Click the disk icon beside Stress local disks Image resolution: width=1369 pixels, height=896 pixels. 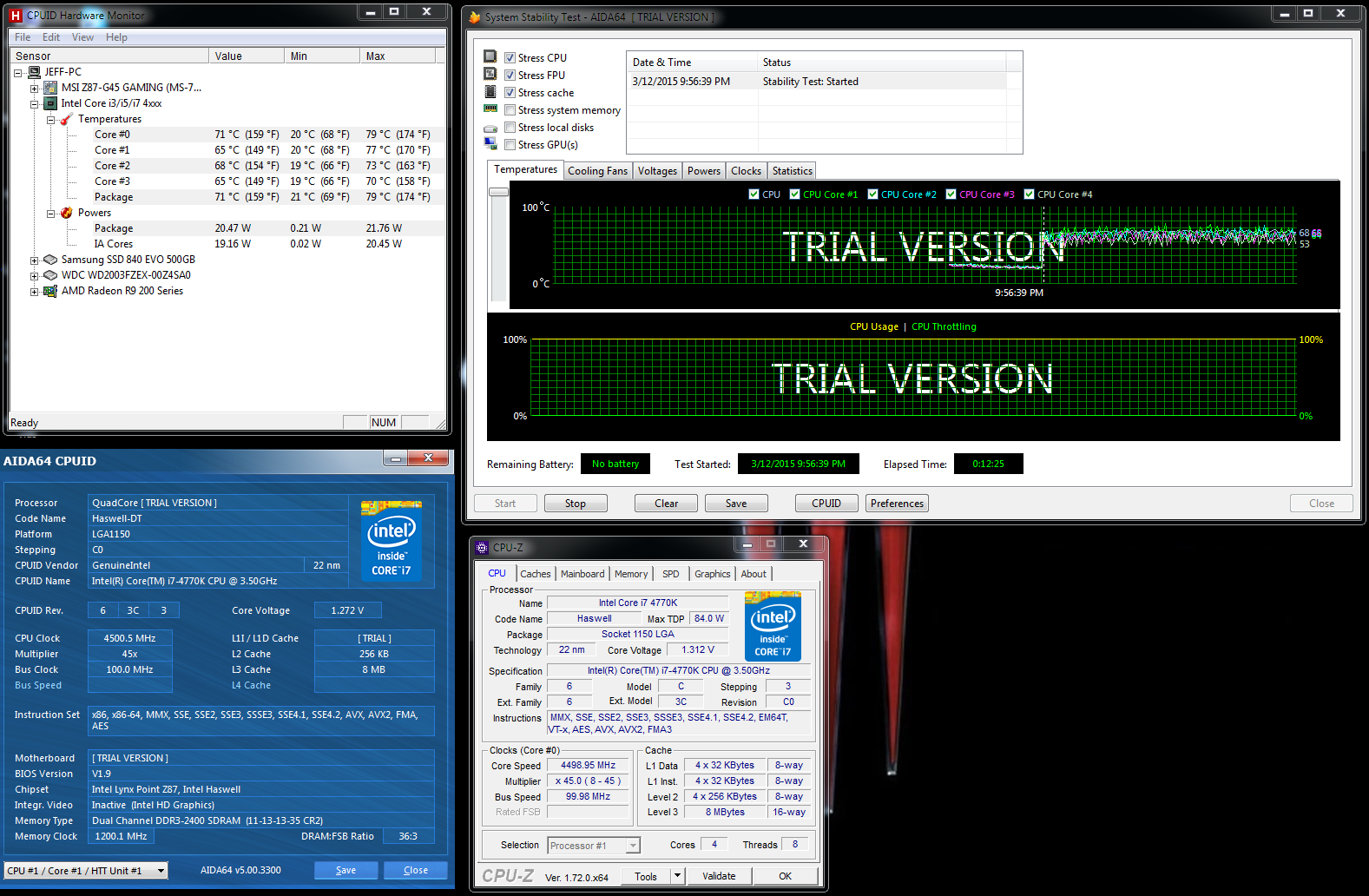pyautogui.click(x=490, y=128)
